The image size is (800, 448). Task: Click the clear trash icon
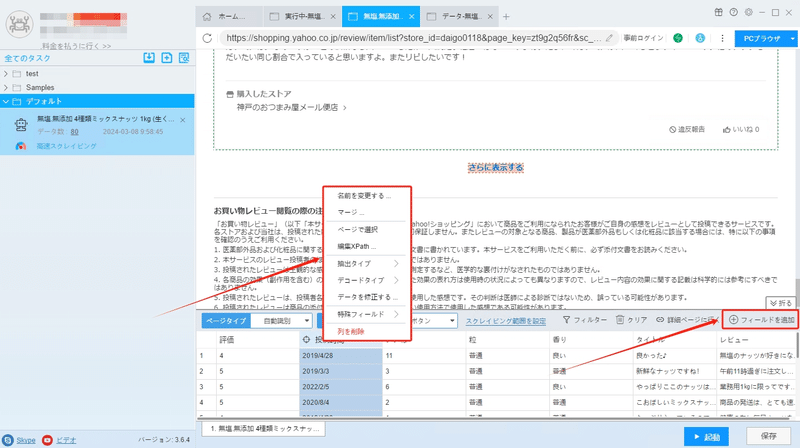pos(620,320)
